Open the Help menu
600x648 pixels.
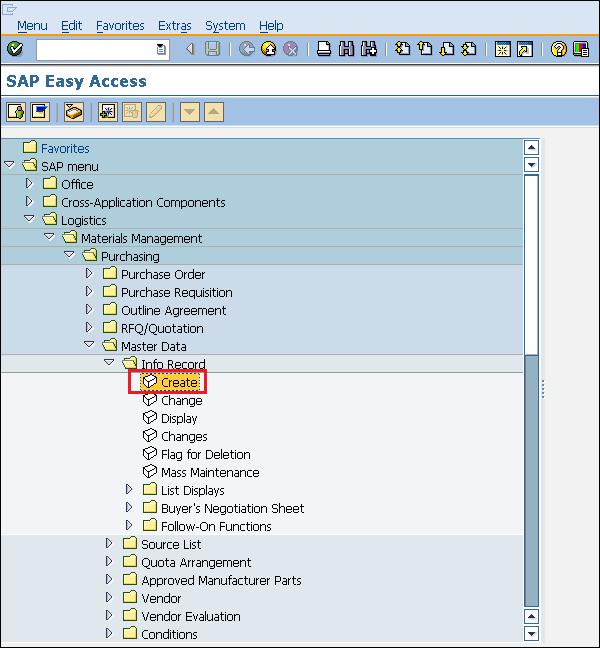point(271,26)
